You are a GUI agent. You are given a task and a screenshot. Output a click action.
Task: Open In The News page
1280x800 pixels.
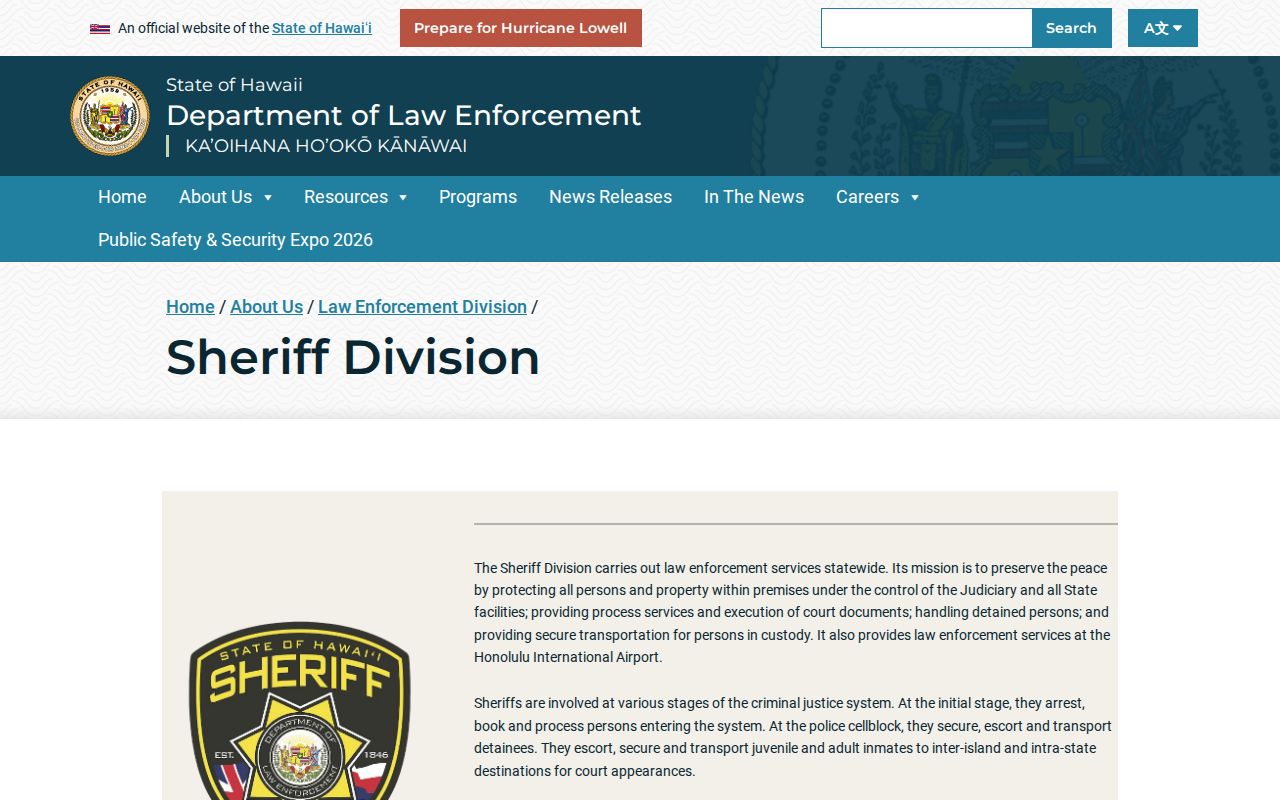point(754,197)
